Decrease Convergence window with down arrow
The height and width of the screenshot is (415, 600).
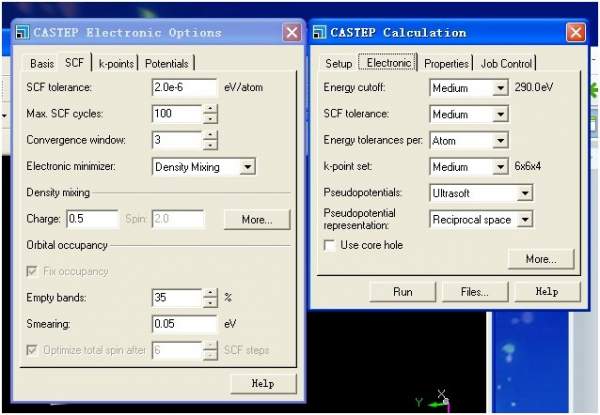pos(210,145)
